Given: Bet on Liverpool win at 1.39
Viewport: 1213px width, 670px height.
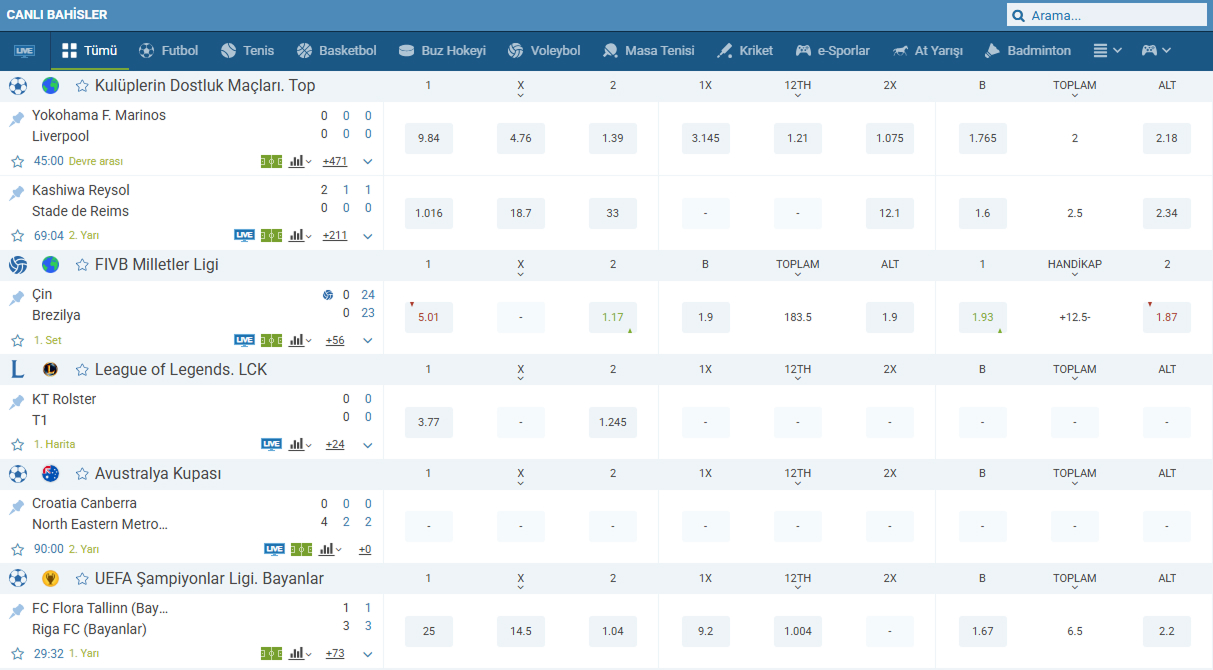Looking at the screenshot, I should click(613, 138).
